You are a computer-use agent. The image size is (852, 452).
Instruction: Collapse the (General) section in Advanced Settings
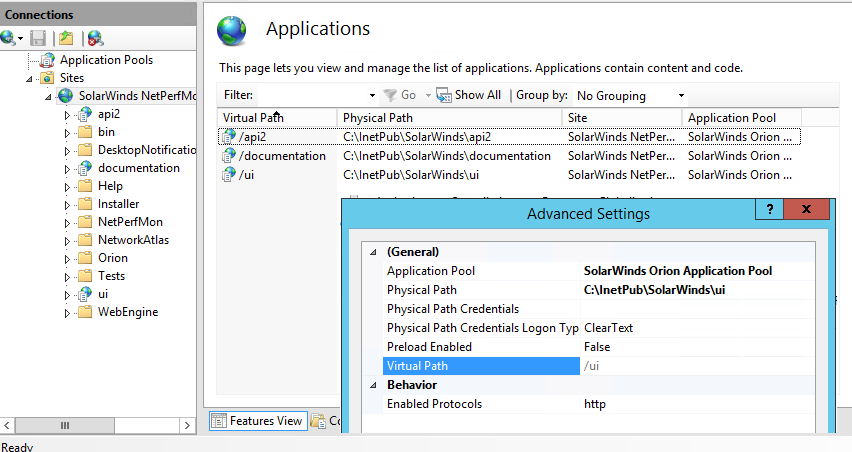tap(373, 252)
